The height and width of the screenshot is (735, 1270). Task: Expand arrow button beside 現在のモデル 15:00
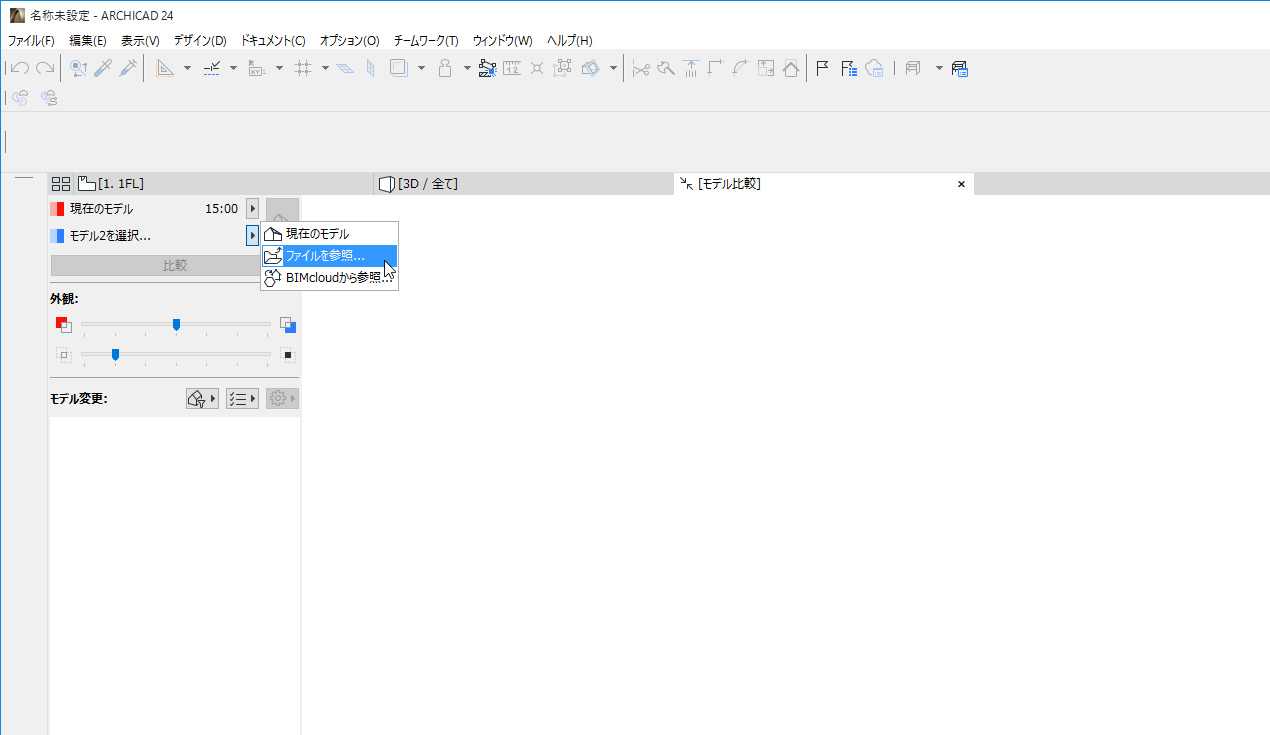[x=252, y=209]
